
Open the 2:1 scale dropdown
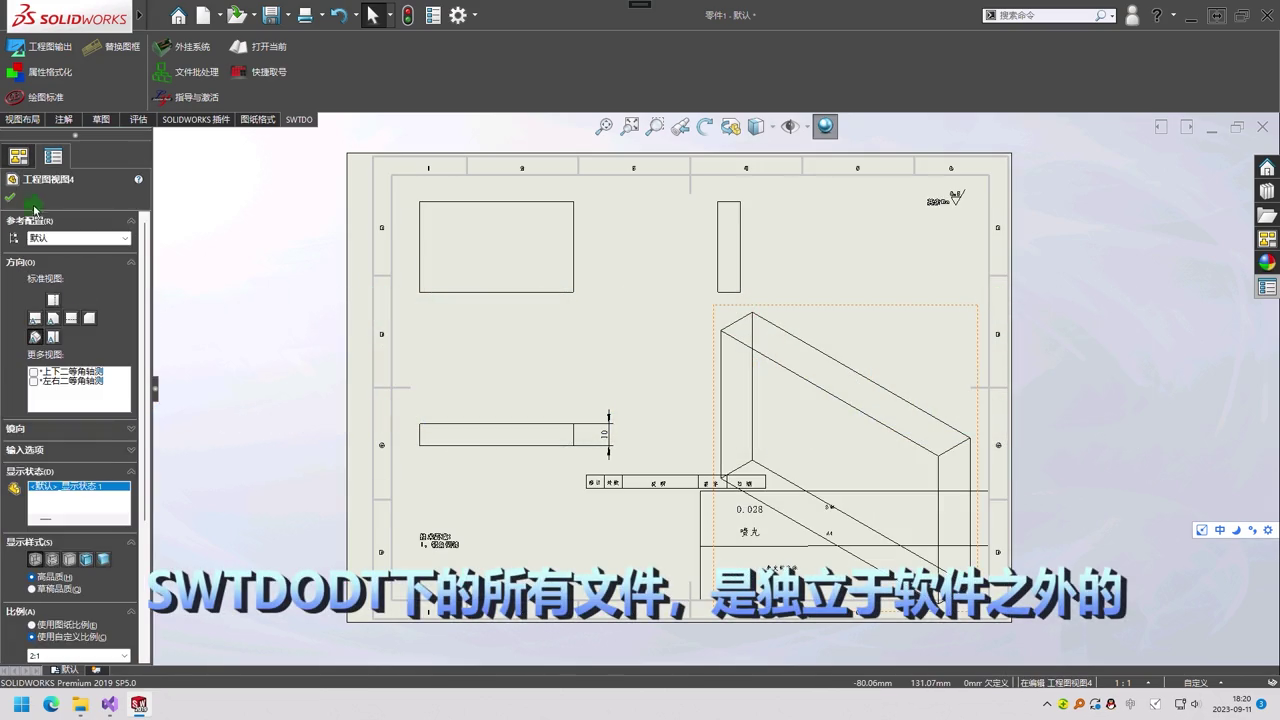[78, 656]
